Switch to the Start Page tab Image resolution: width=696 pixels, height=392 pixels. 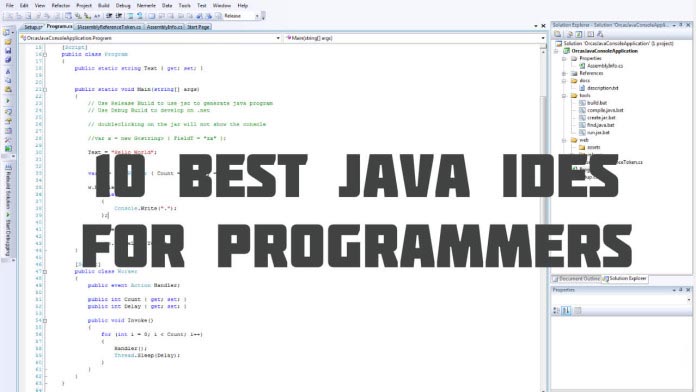coord(198,27)
